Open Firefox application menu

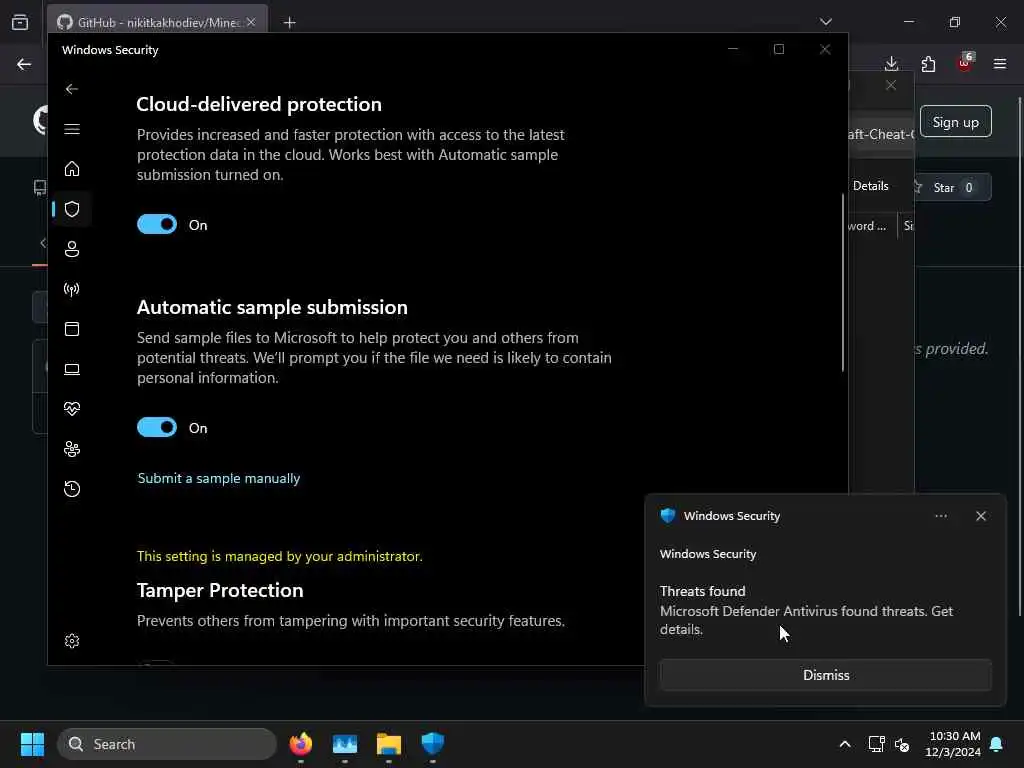1000,64
